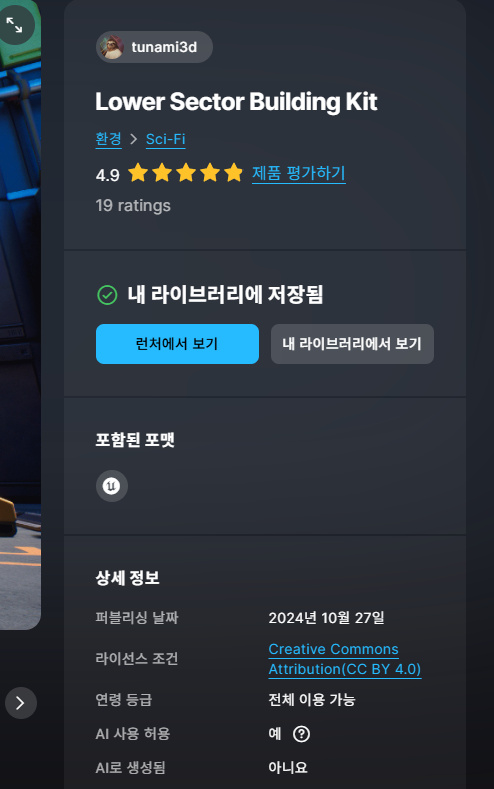Viewport: 494px width, 789px height.
Task: Click the third rating star
Action: tap(186, 173)
